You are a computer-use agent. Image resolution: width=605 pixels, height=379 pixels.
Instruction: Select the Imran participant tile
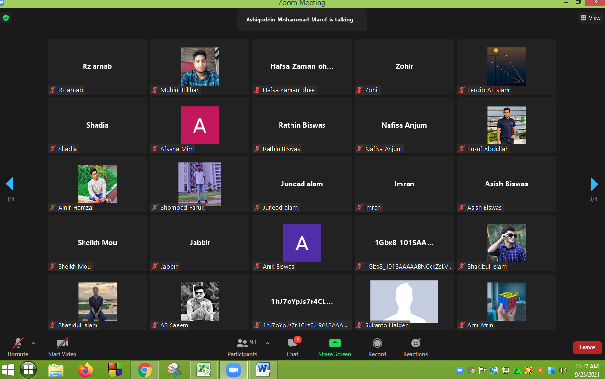point(404,184)
